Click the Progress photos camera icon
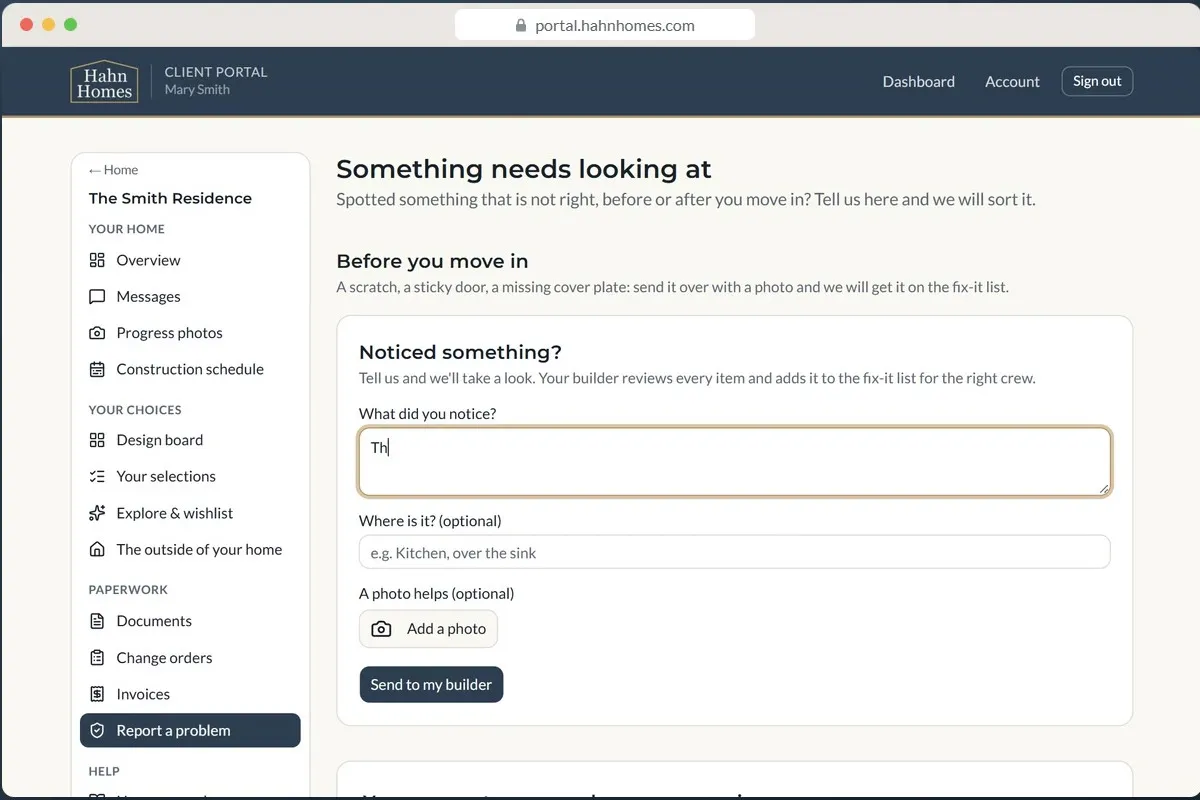1200x800 pixels. pos(97,333)
